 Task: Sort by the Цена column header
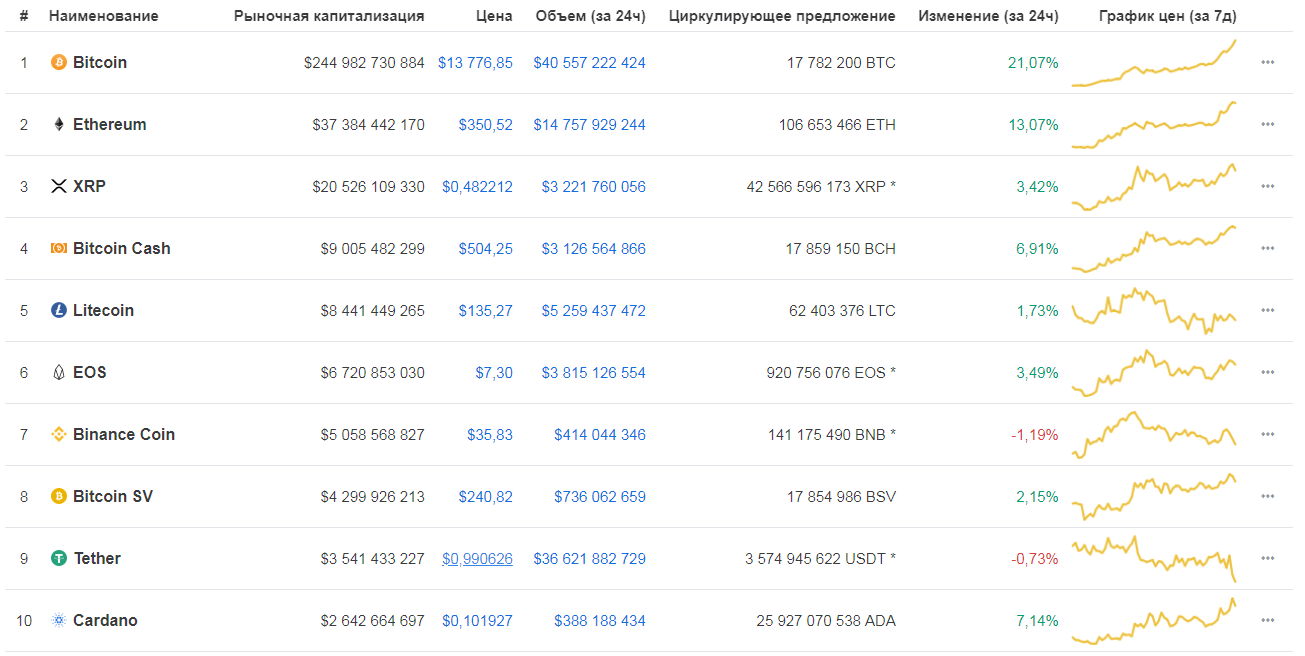pos(495,16)
